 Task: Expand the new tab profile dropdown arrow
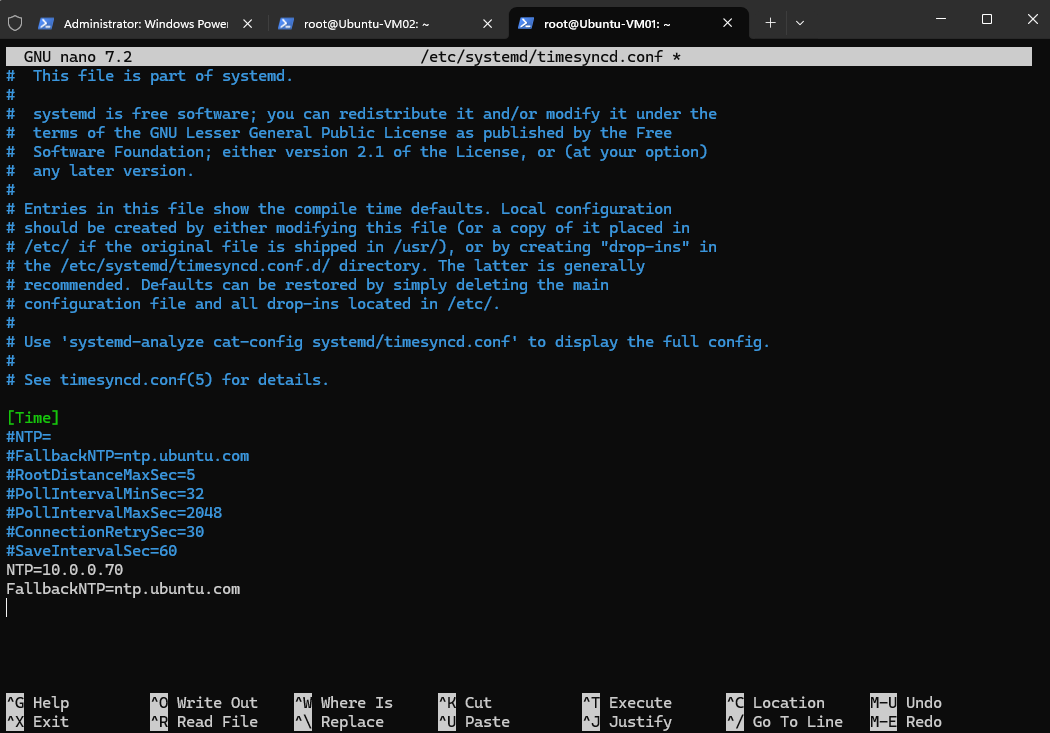[x=800, y=23]
